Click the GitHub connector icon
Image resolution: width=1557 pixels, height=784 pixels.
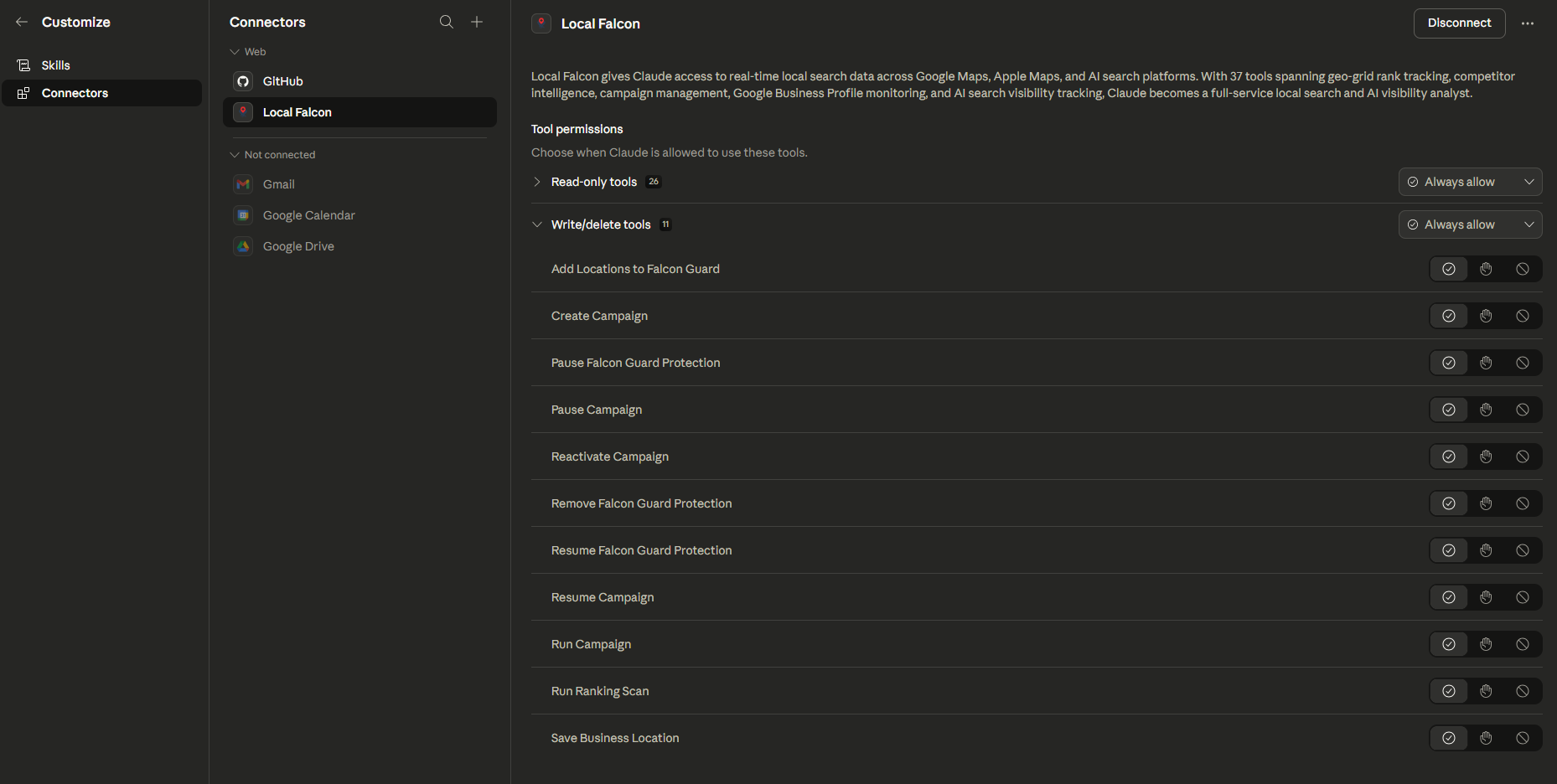(243, 81)
